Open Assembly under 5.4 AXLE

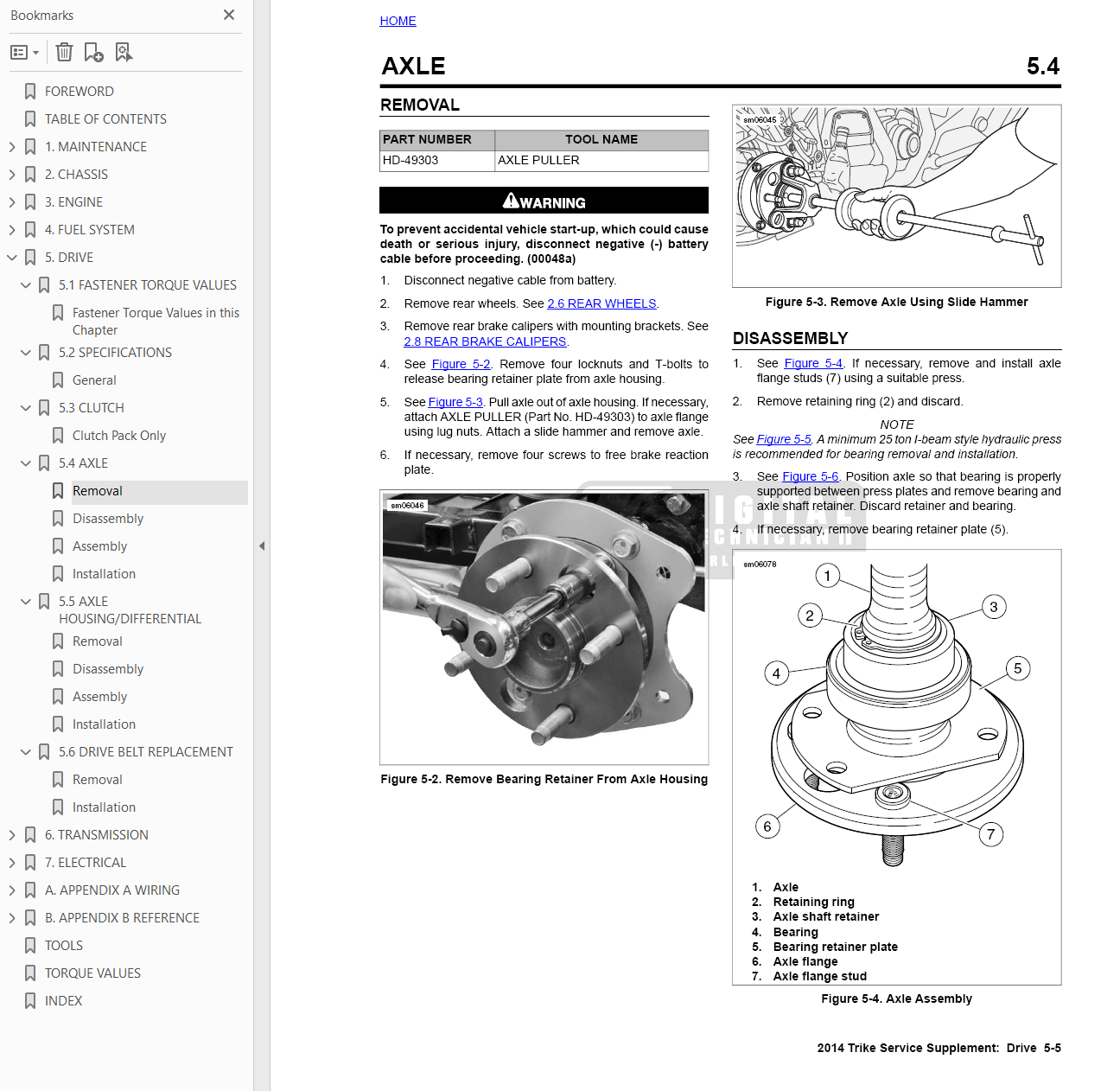pyautogui.click(x=99, y=546)
